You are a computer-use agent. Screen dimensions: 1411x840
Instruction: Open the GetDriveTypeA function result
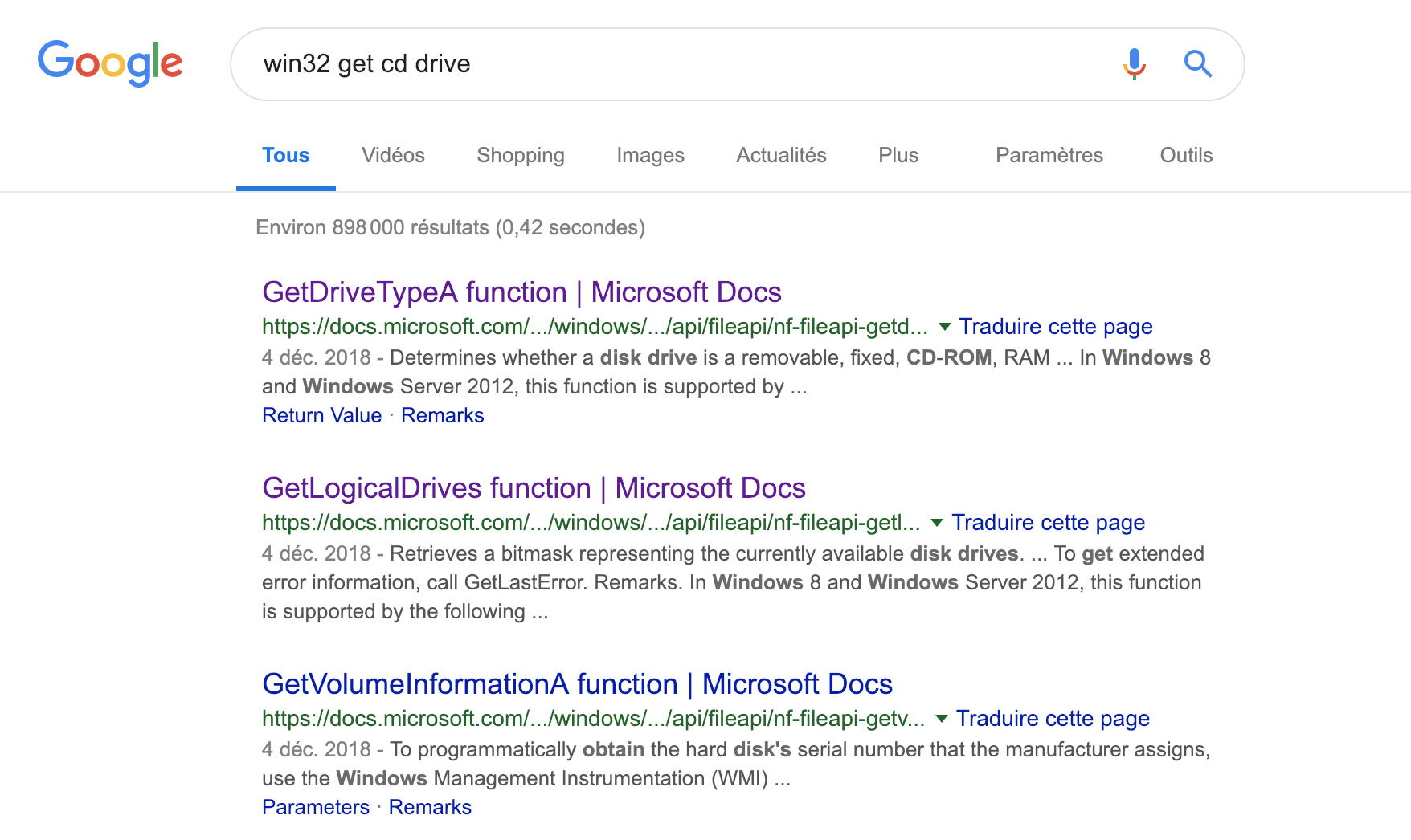coord(521,292)
